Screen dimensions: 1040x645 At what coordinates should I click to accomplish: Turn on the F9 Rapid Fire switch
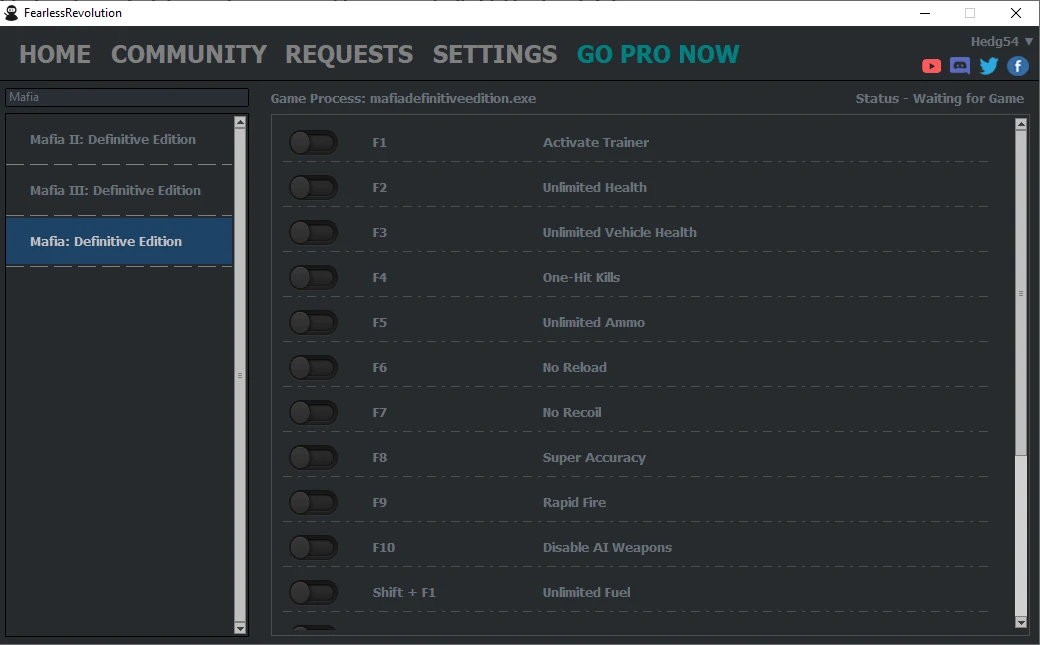tap(314, 502)
